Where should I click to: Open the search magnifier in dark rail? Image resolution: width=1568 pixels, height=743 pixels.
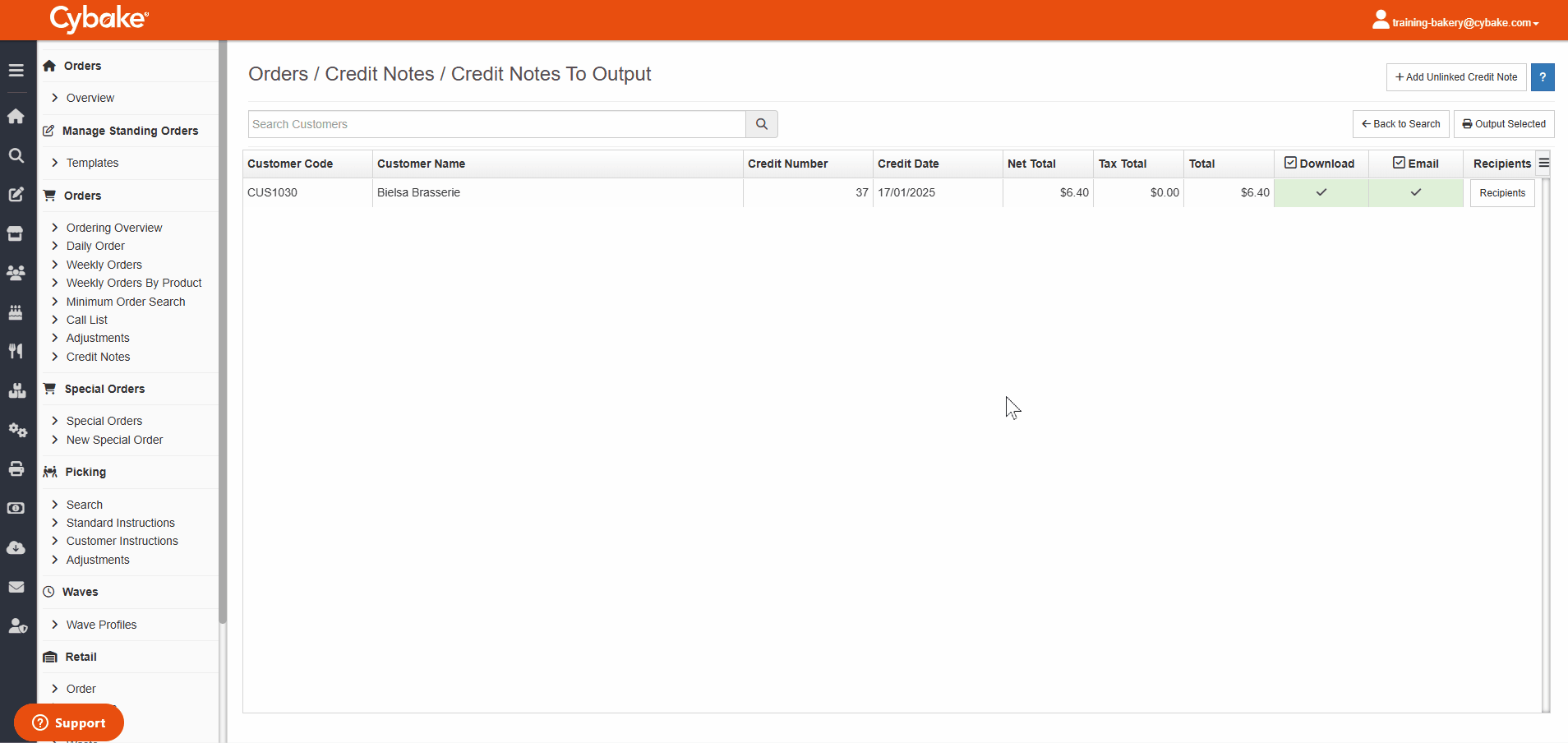point(16,155)
